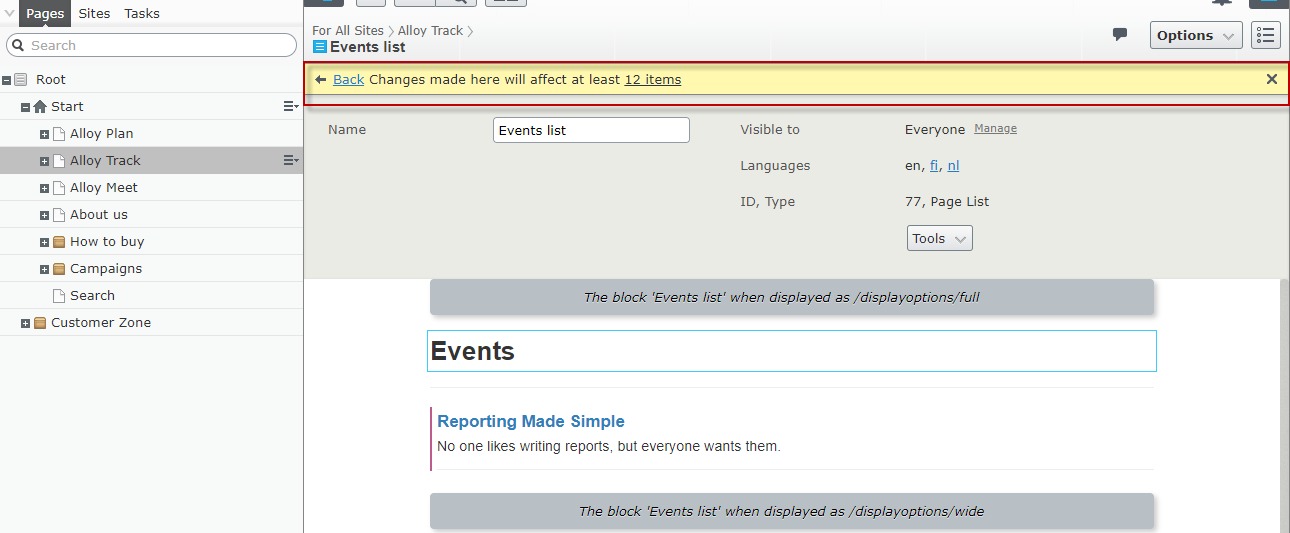This screenshot has height=533, width=1290.
Task: Expand the Customer Zone node
Action: click(25, 323)
